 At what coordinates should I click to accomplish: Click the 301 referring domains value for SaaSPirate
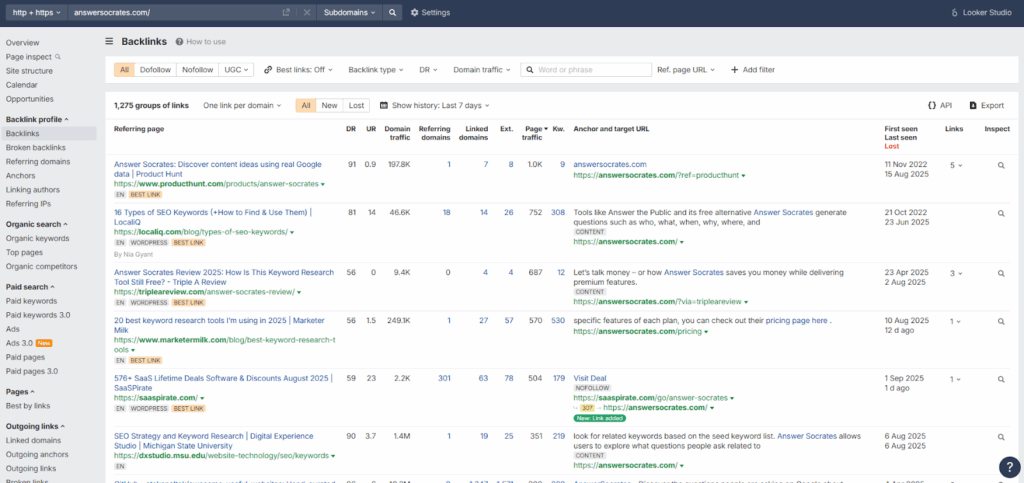(444, 378)
